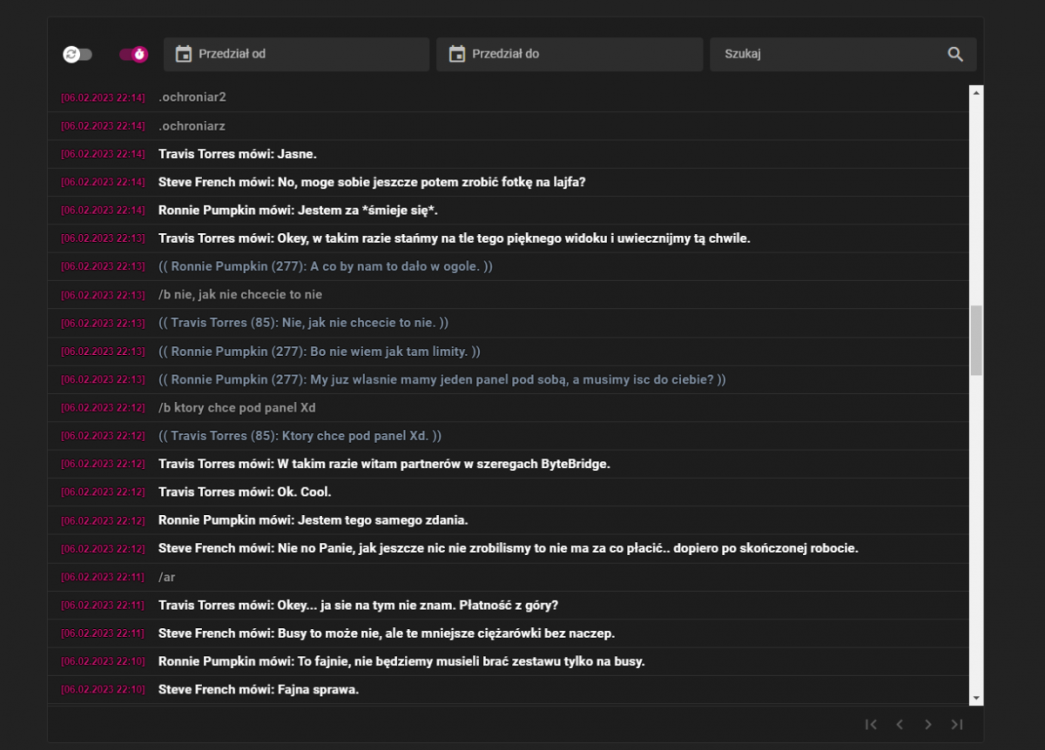1045x750 pixels.
Task: Click the scrollbar down arrow
Action: click(976, 698)
